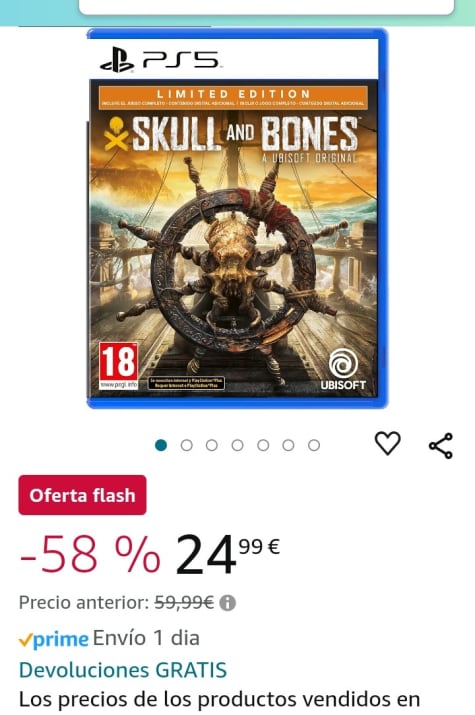The image size is (475, 715).
Task: Tap the Skull and Bones cover image
Action: (237, 219)
